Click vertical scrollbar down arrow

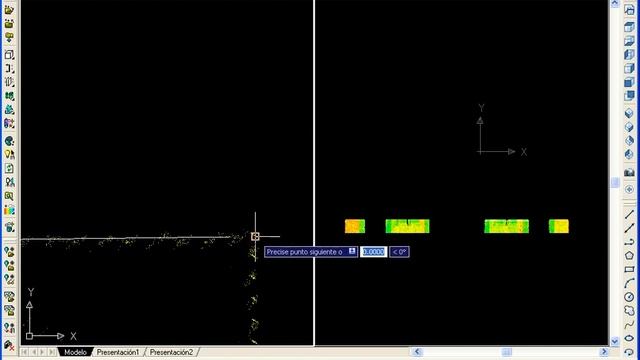point(615,341)
